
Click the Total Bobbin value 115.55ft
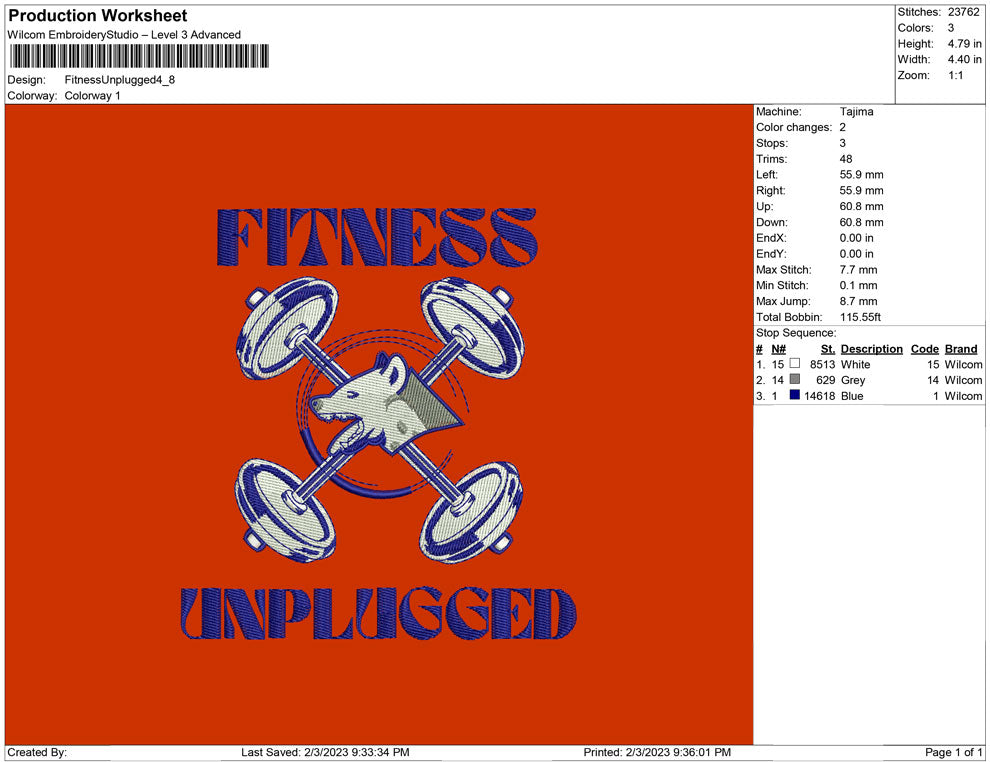[x=861, y=316]
